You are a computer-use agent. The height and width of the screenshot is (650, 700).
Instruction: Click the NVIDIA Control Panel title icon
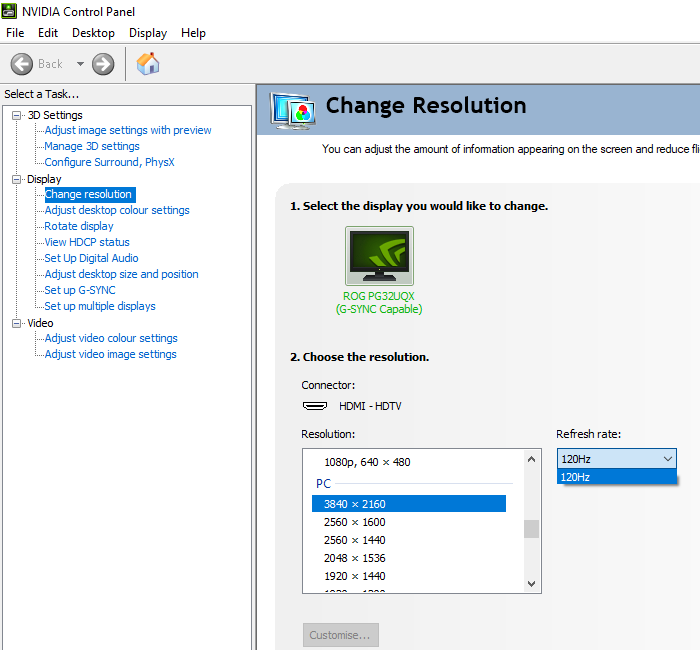point(9,11)
